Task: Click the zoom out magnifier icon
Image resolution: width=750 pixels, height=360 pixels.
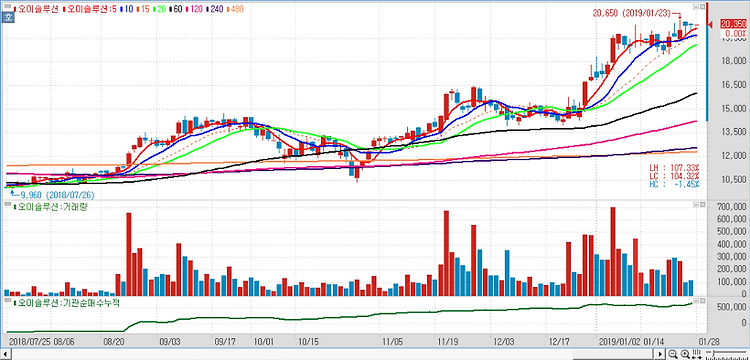Action: point(673,354)
